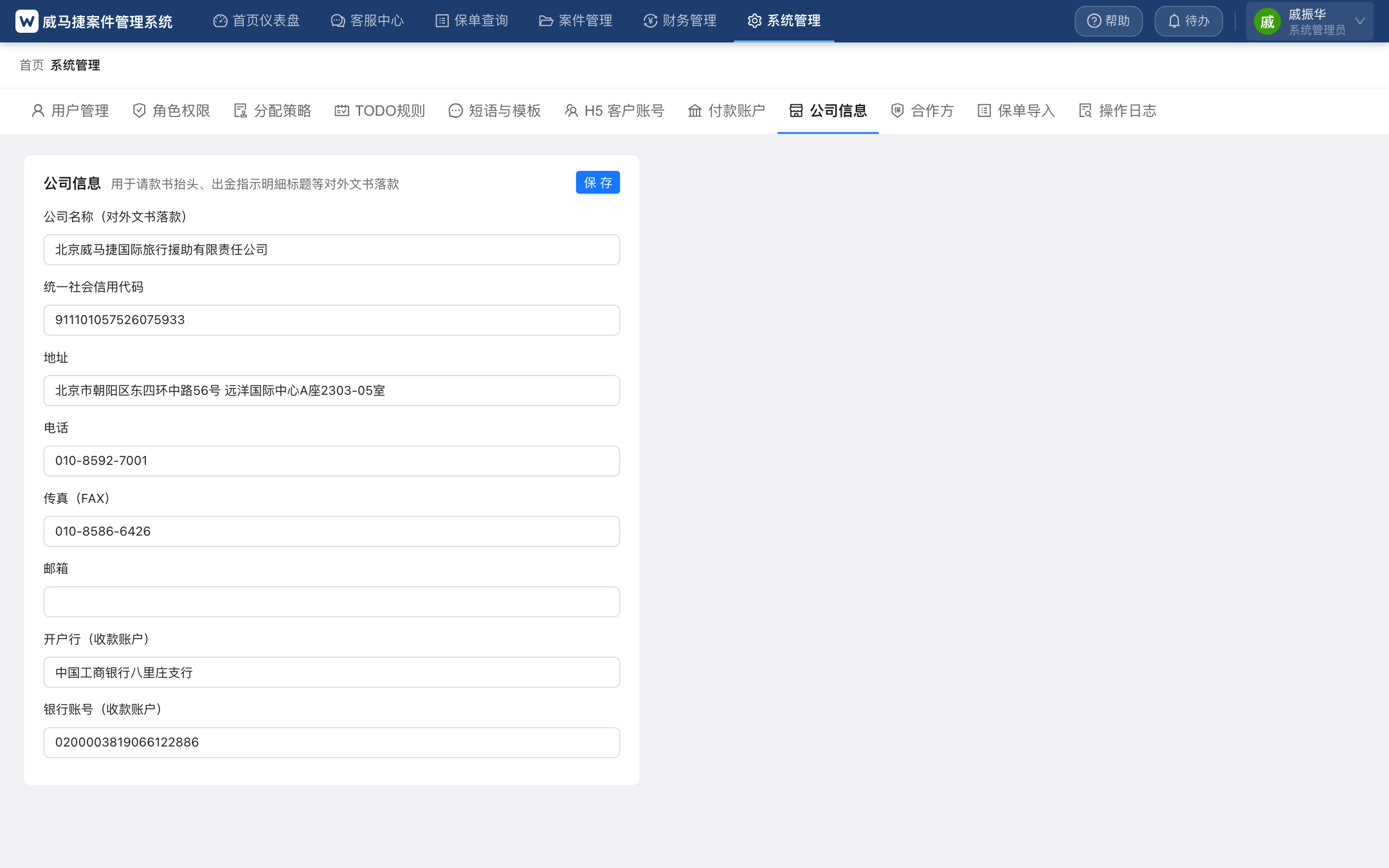Click the gear icon beside 系统管理

(755, 21)
